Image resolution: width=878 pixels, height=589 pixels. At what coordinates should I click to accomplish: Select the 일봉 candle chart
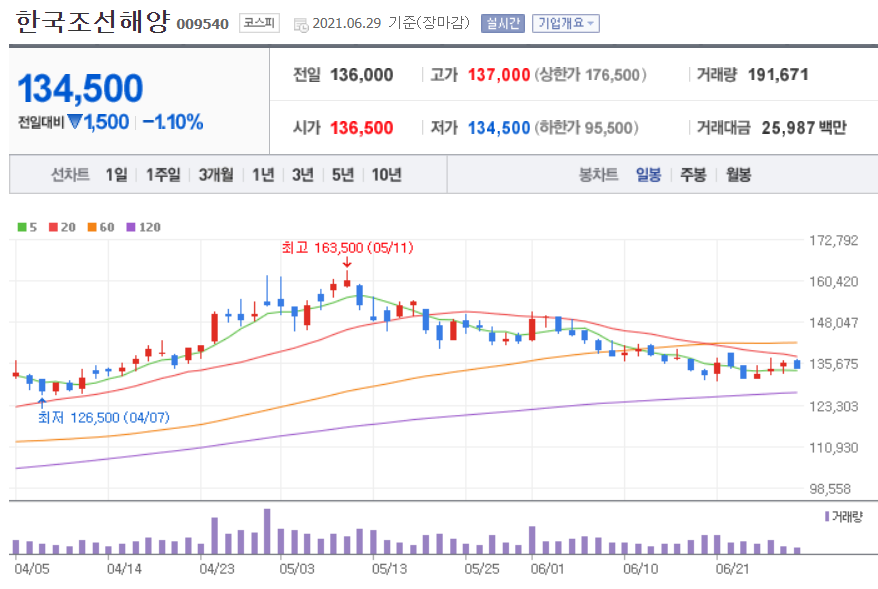(x=648, y=175)
